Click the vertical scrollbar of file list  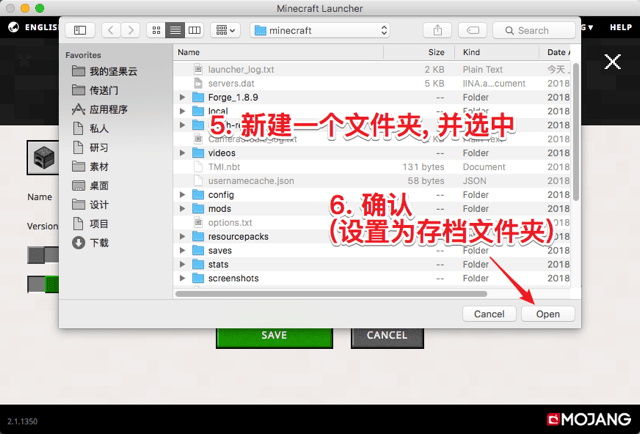click(x=576, y=131)
